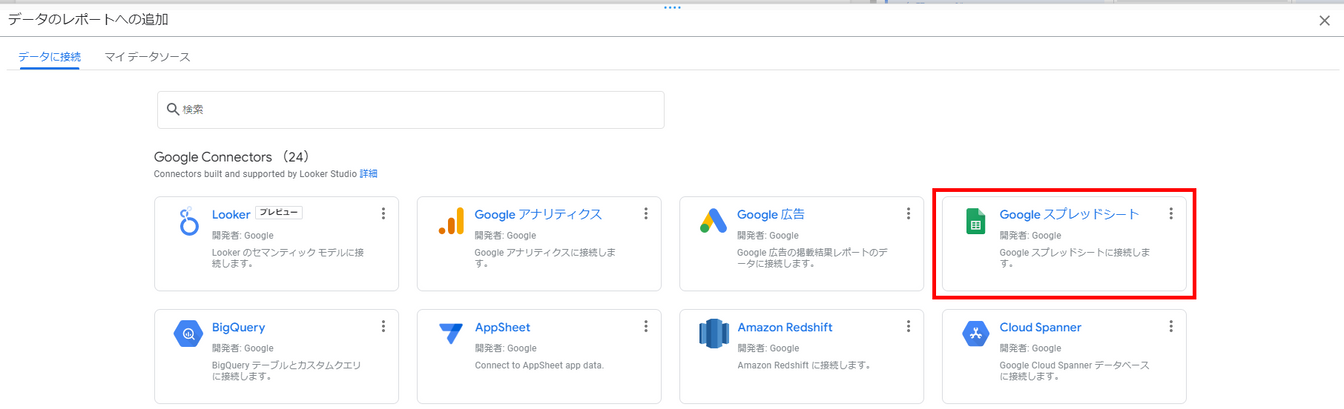
Task: Switch to the マイデータソース tab
Action: pos(147,57)
